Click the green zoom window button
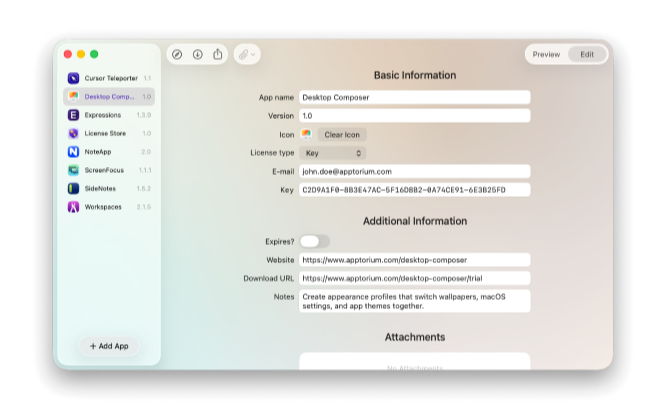Screen dimensions: 655x406 tap(94, 54)
